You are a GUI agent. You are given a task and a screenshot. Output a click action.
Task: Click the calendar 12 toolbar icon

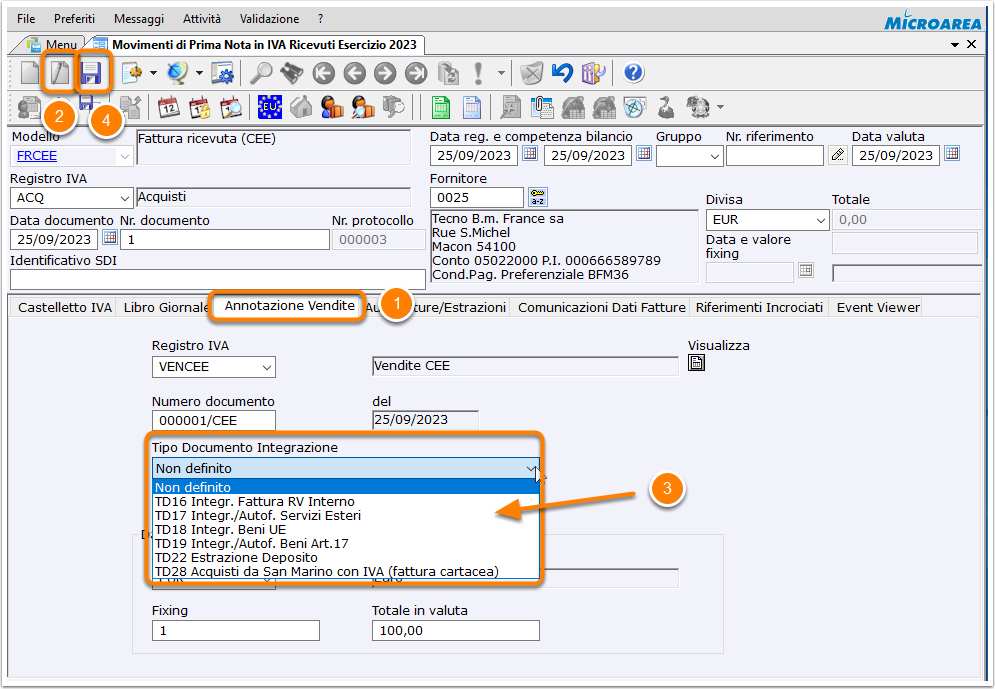169,107
